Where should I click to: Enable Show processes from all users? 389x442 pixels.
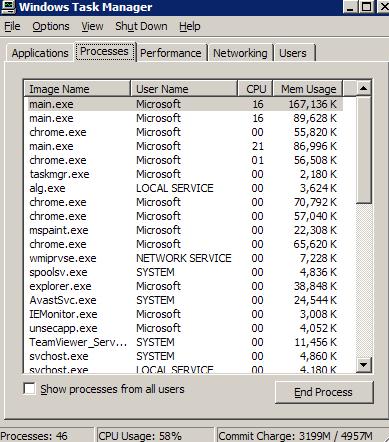point(29,389)
